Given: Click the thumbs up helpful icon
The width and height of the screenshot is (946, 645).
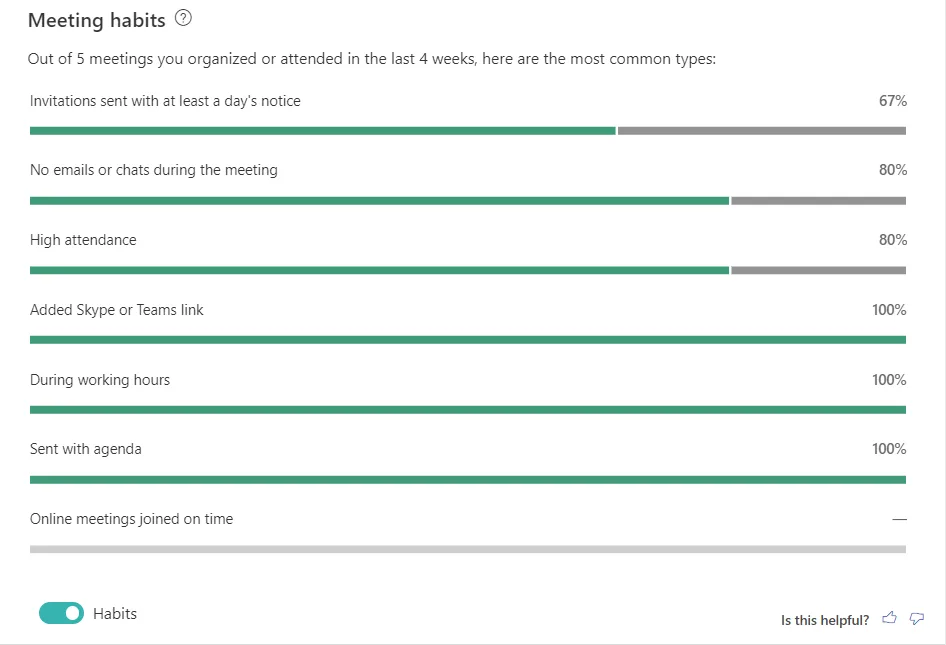Looking at the screenshot, I should (890, 619).
